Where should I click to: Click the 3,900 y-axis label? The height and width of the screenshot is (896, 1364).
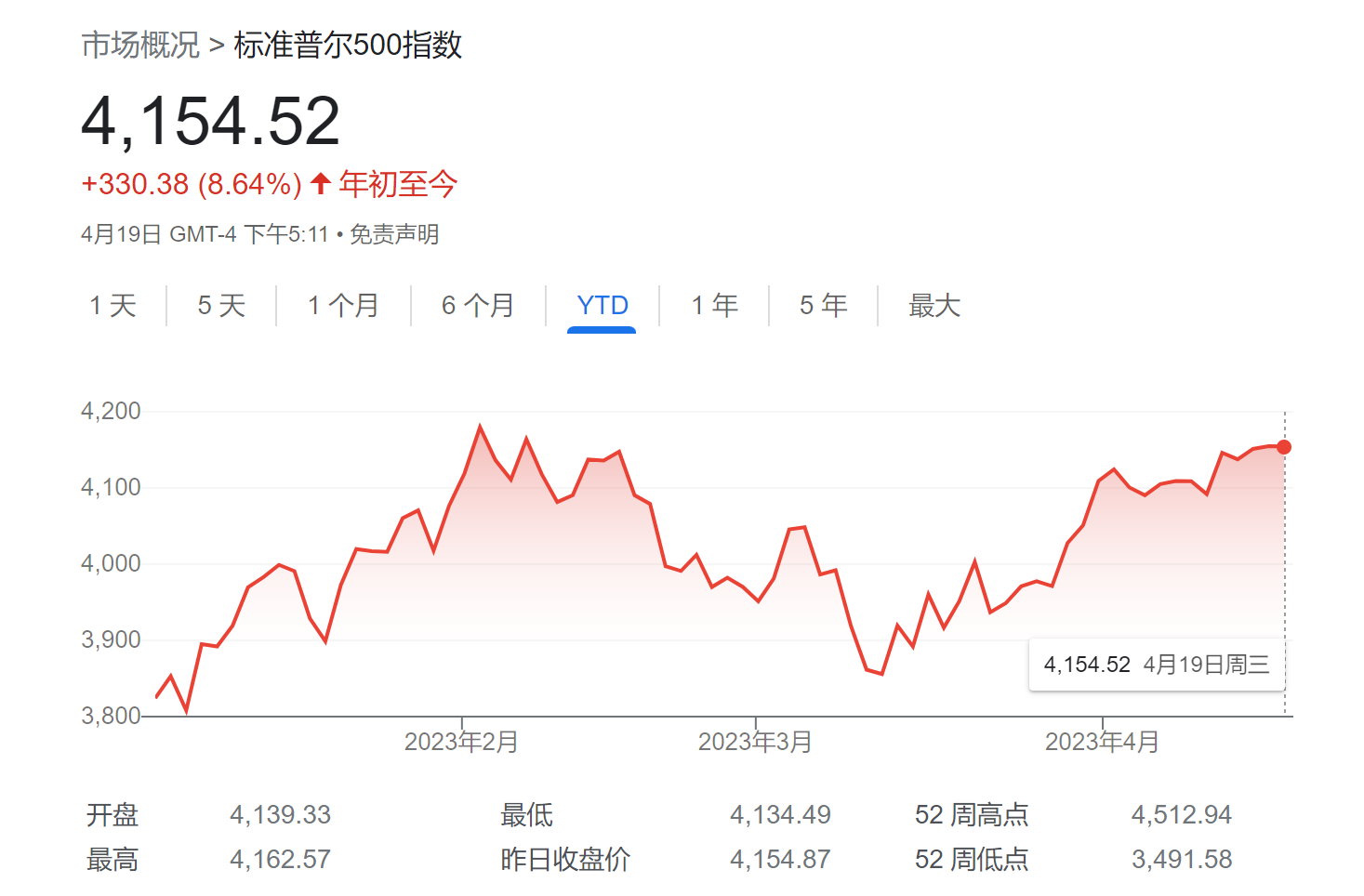pyautogui.click(x=111, y=639)
